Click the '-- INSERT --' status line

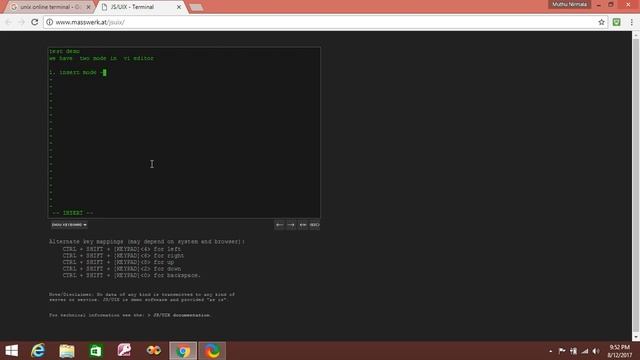(73, 213)
